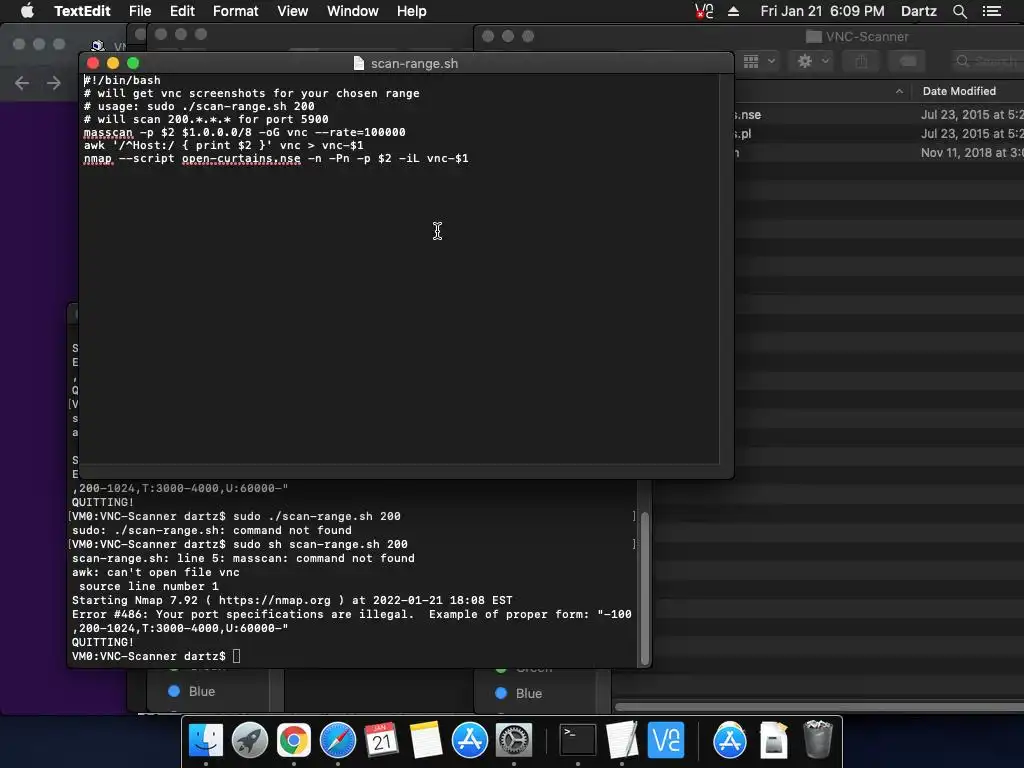The width and height of the screenshot is (1024, 768).
Task: Open System Preferences gear in Dock
Action: (x=514, y=740)
